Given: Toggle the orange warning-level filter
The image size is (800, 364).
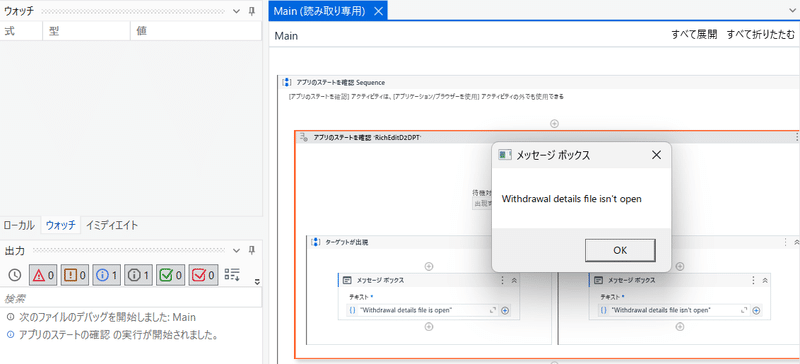Looking at the screenshot, I should pyautogui.click(x=75, y=275).
